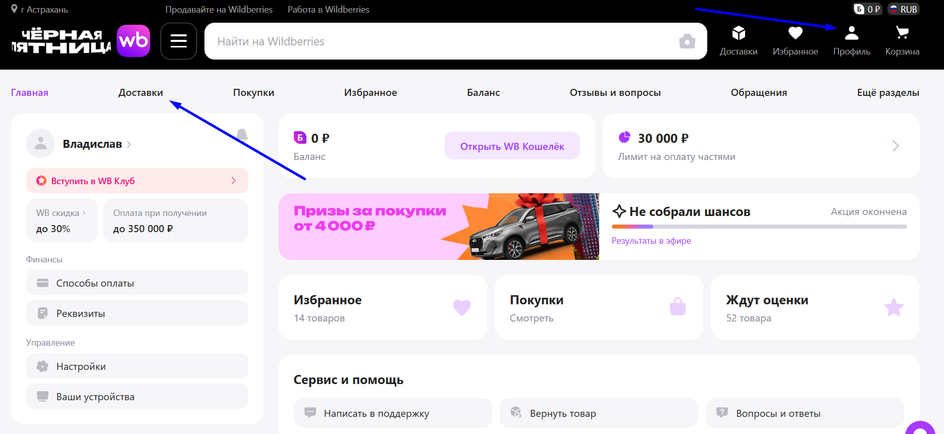The width and height of the screenshot is (944, 434).
Task: Follow Работа в Wildberries link
Action: 329,10
